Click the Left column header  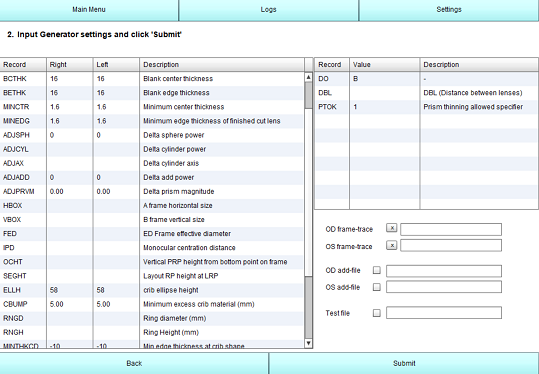117,65
